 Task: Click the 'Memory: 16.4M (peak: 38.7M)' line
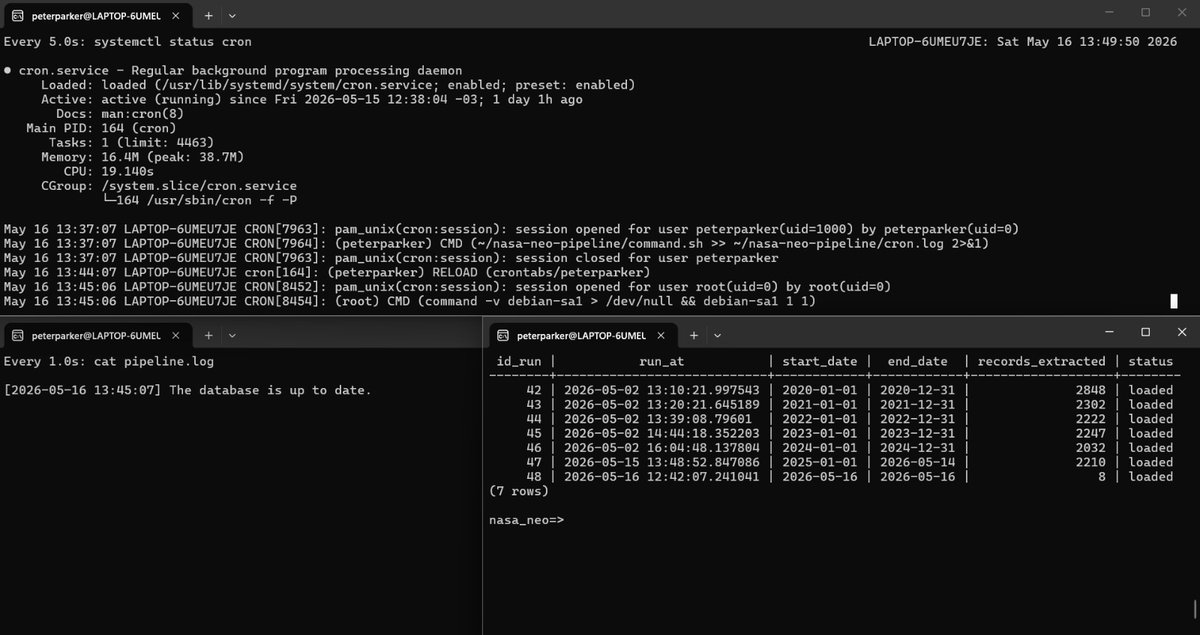142,157
